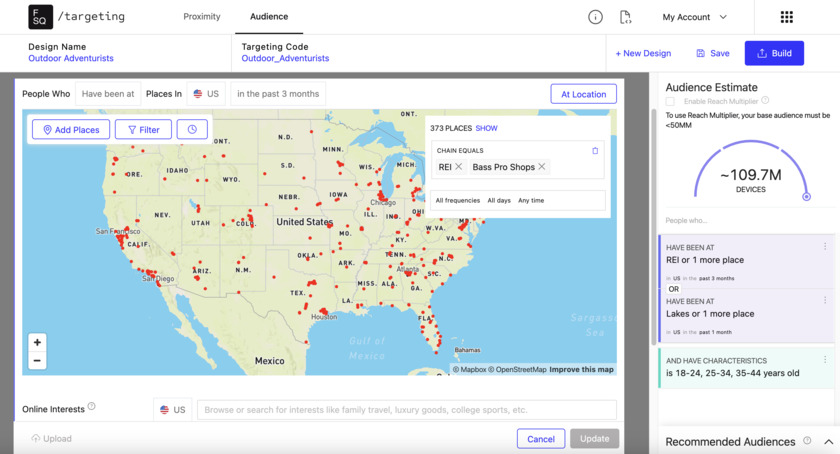Open options menu for Lakes or 1 more place
Screen dimensions: 840x454
825,300
